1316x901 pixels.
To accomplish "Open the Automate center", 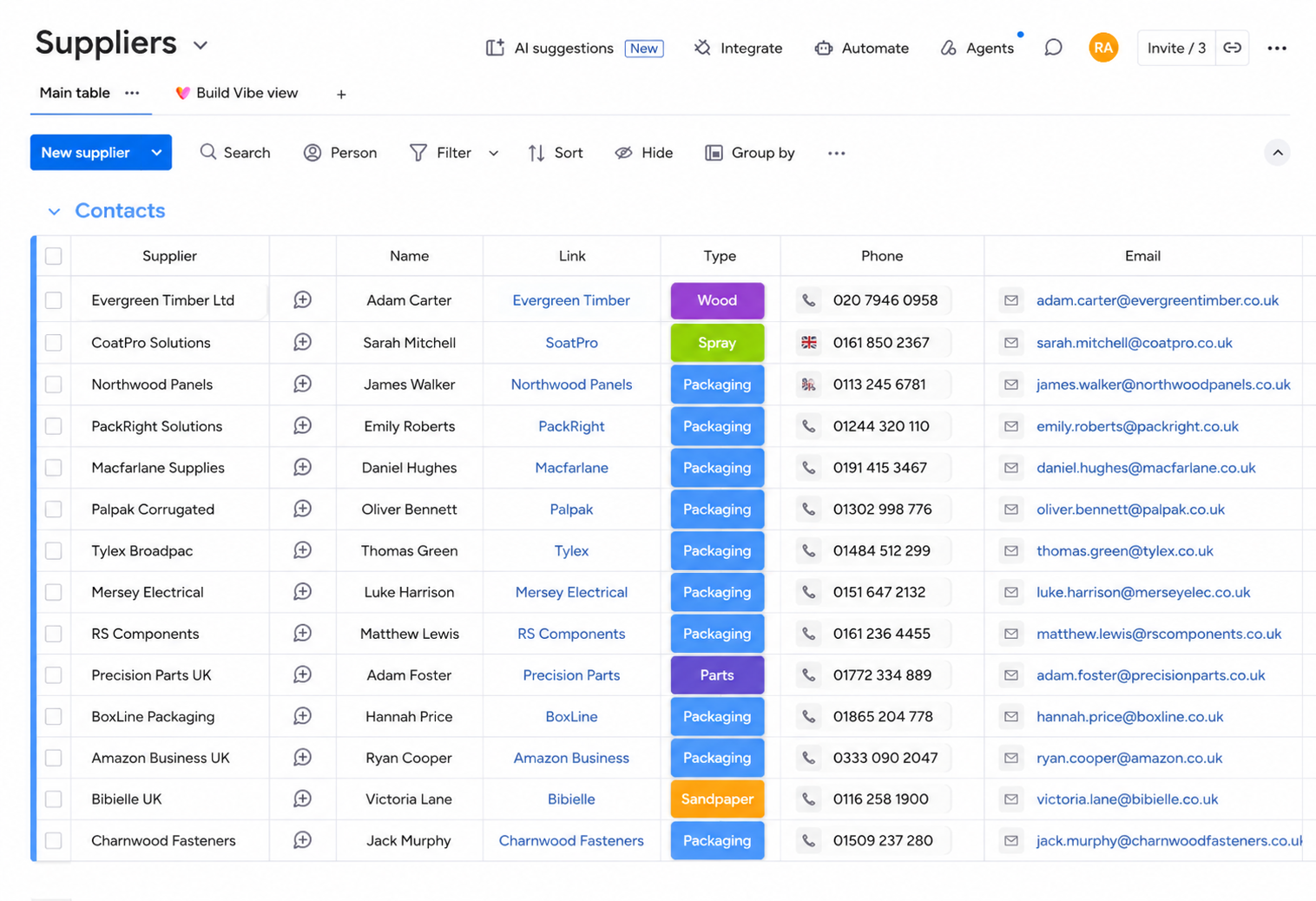I will click(861, 49).
